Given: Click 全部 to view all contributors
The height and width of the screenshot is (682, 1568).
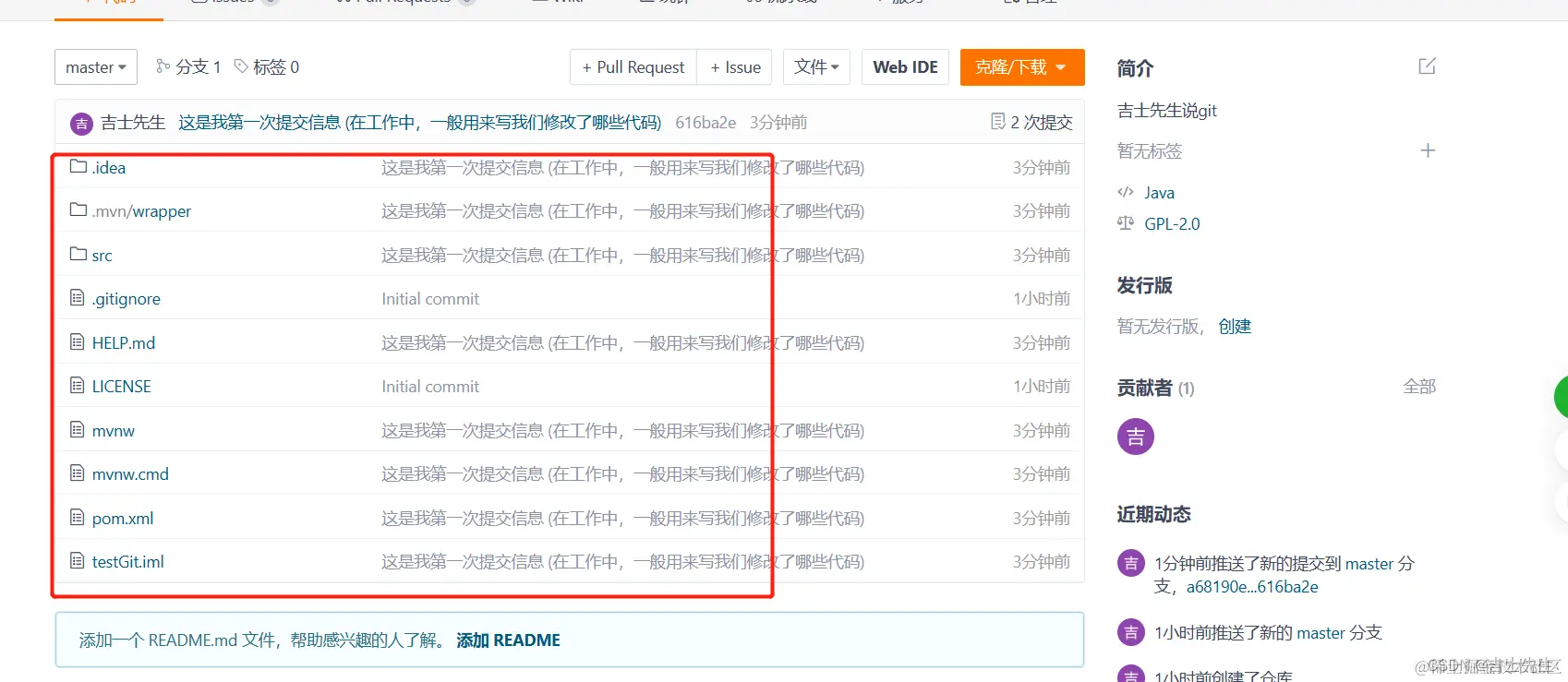Looking at the screenshot, I should [x=1420, y=388].
